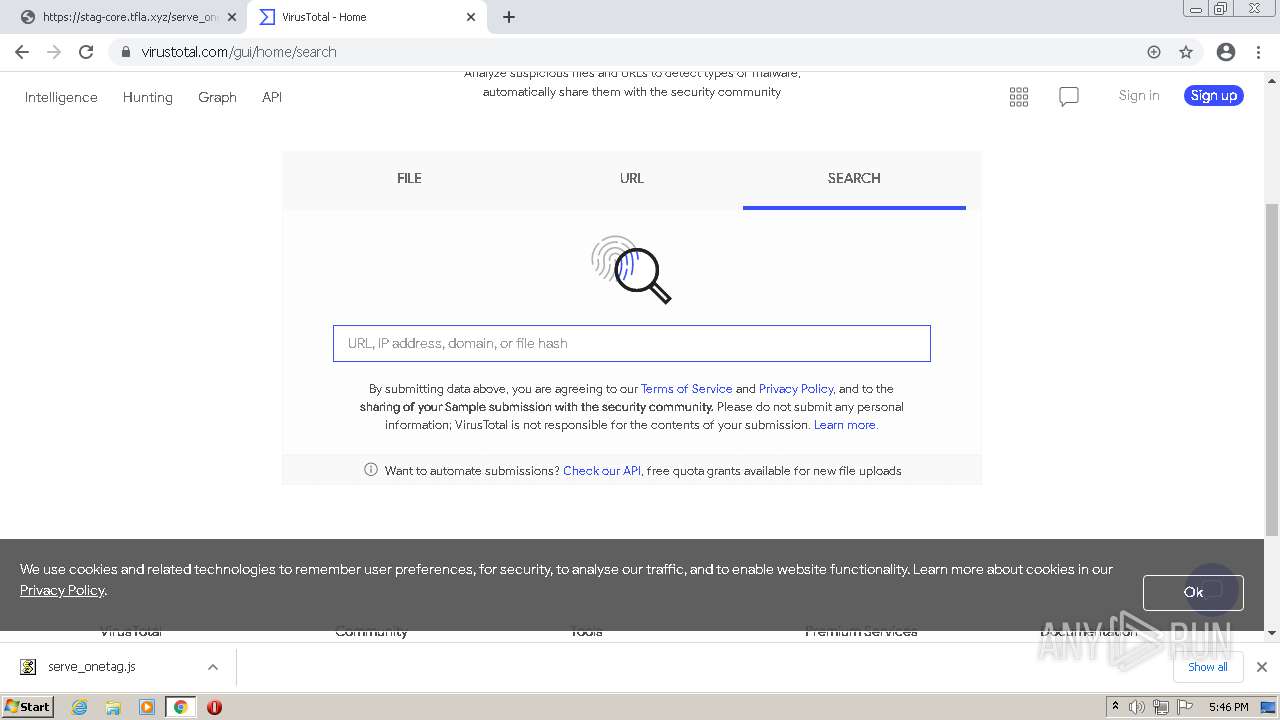Image resolution: width=1280 pixels, height=720 pixels.
Task: Open Privacy Policy link in cookie banner
Action: [62, 590]
